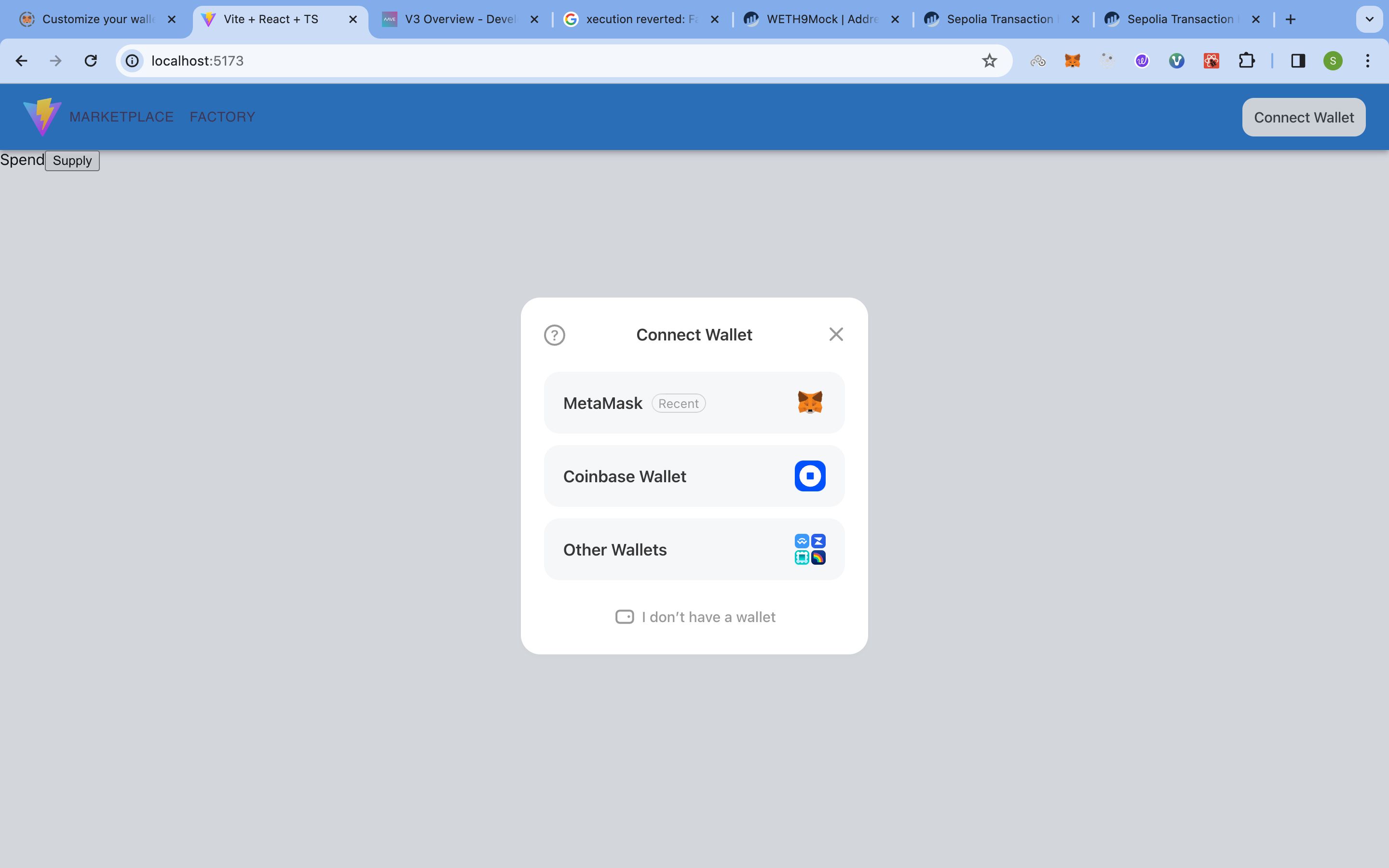Click the localhost:5173 address bar
The width and height of the screenshot is (1389, 868).
click(x=196, y=60)
